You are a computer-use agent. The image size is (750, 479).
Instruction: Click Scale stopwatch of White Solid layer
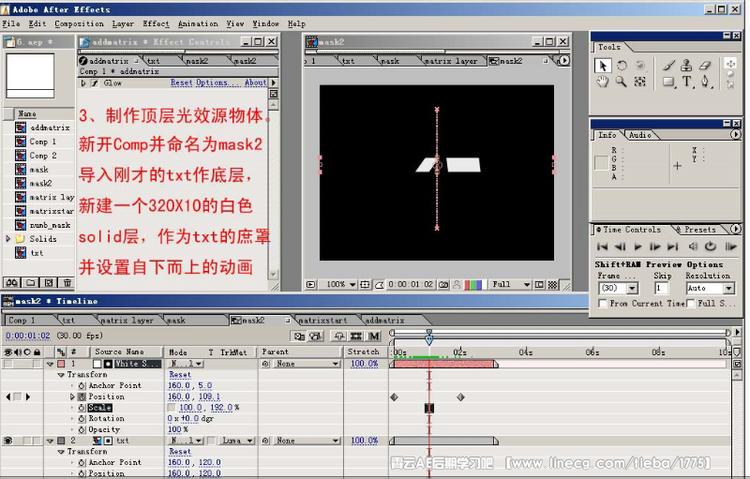82,408
